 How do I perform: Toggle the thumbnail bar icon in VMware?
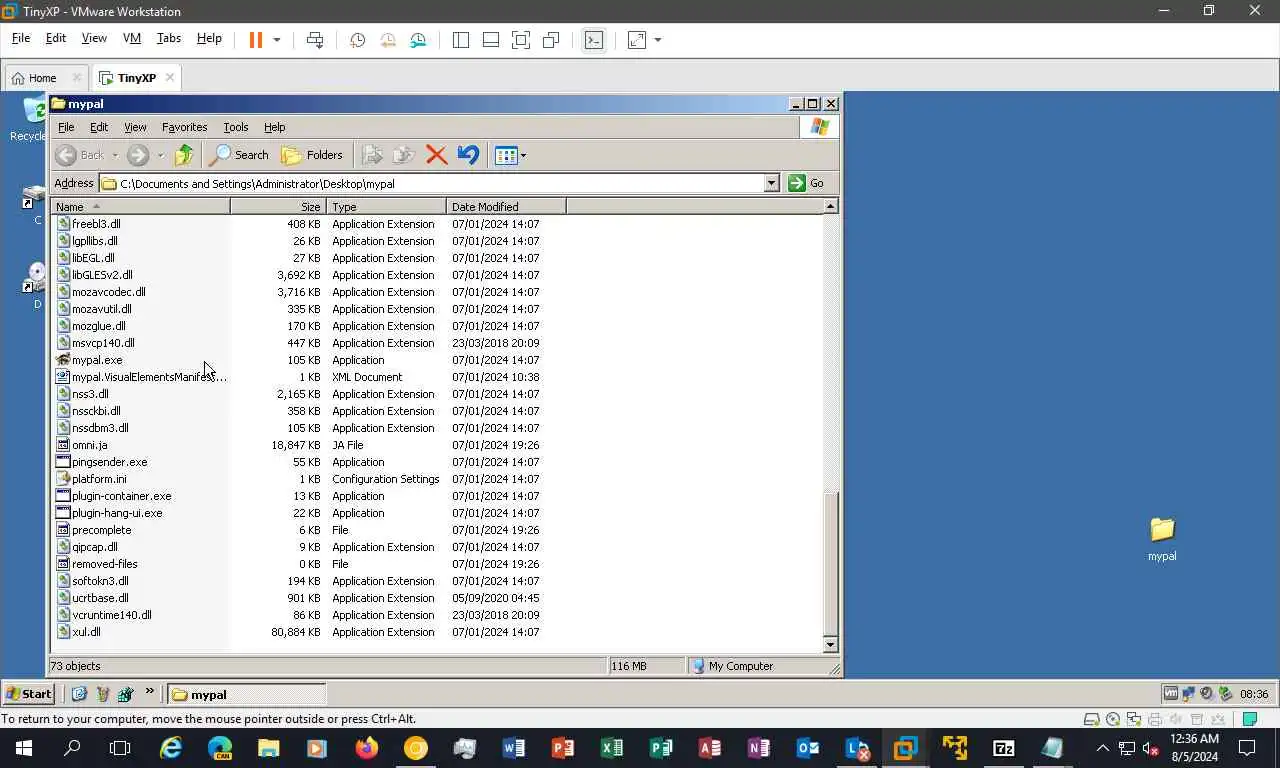[491, 40]
